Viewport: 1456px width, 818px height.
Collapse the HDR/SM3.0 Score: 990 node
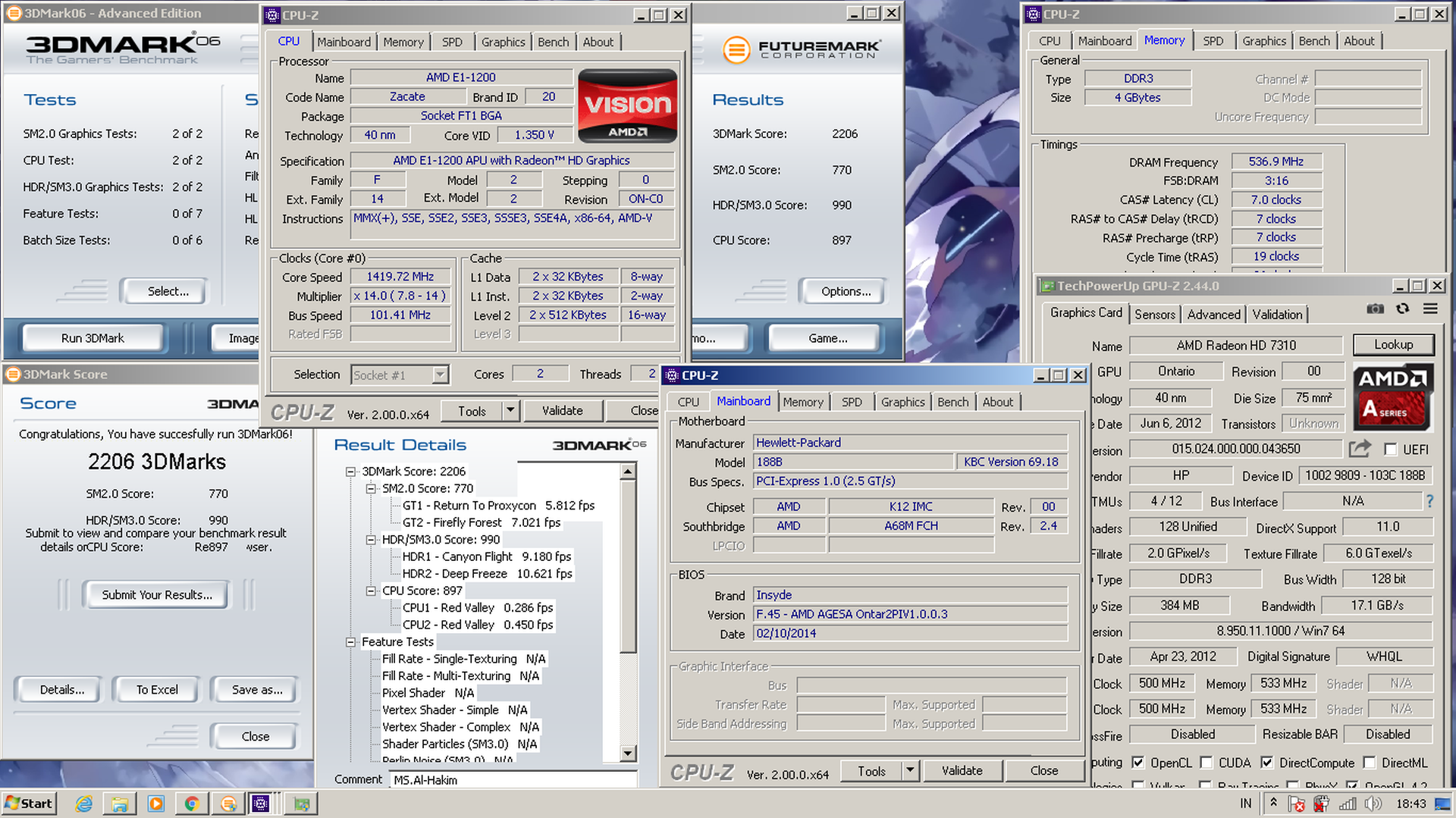tap(371, 540)
